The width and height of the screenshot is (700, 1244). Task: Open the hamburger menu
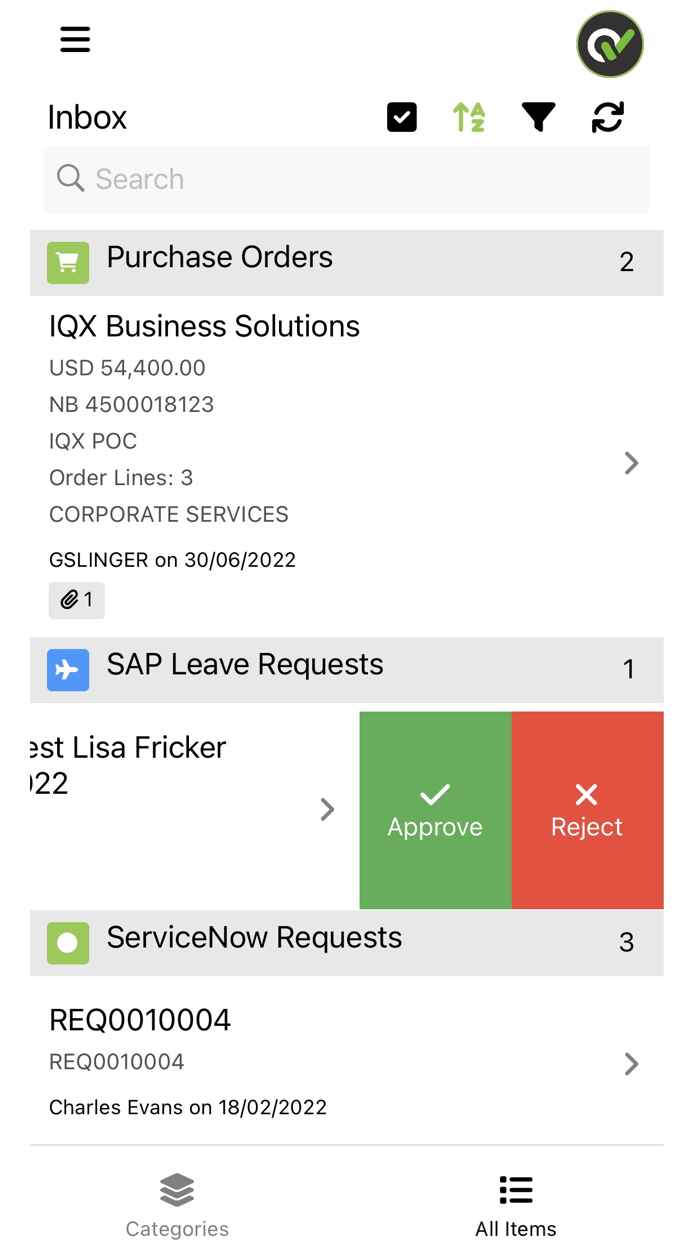point(75,40)
